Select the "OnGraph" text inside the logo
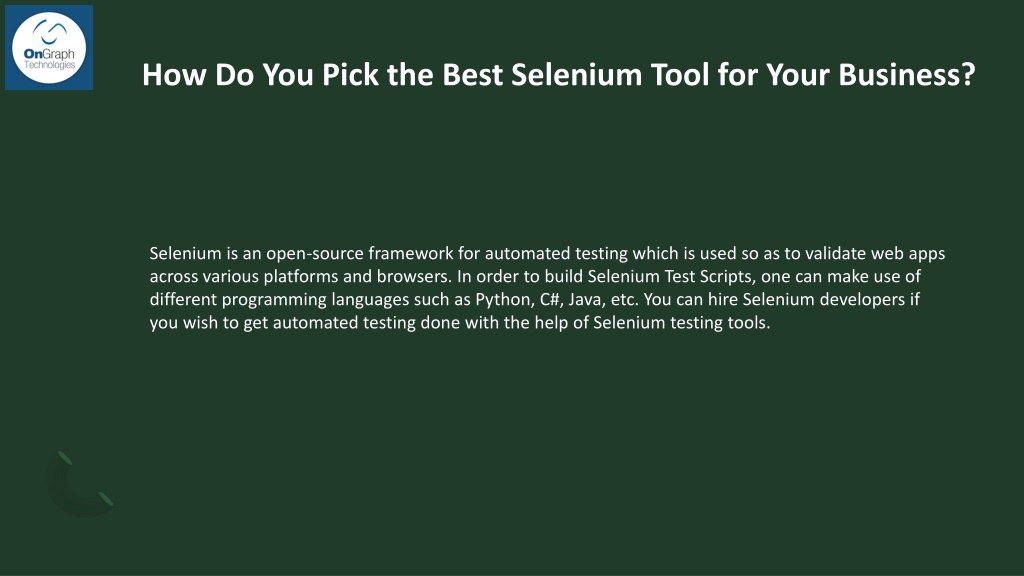Image resolution: width=1024 pixels, height=576 pixels. click(x=49, y=54)
